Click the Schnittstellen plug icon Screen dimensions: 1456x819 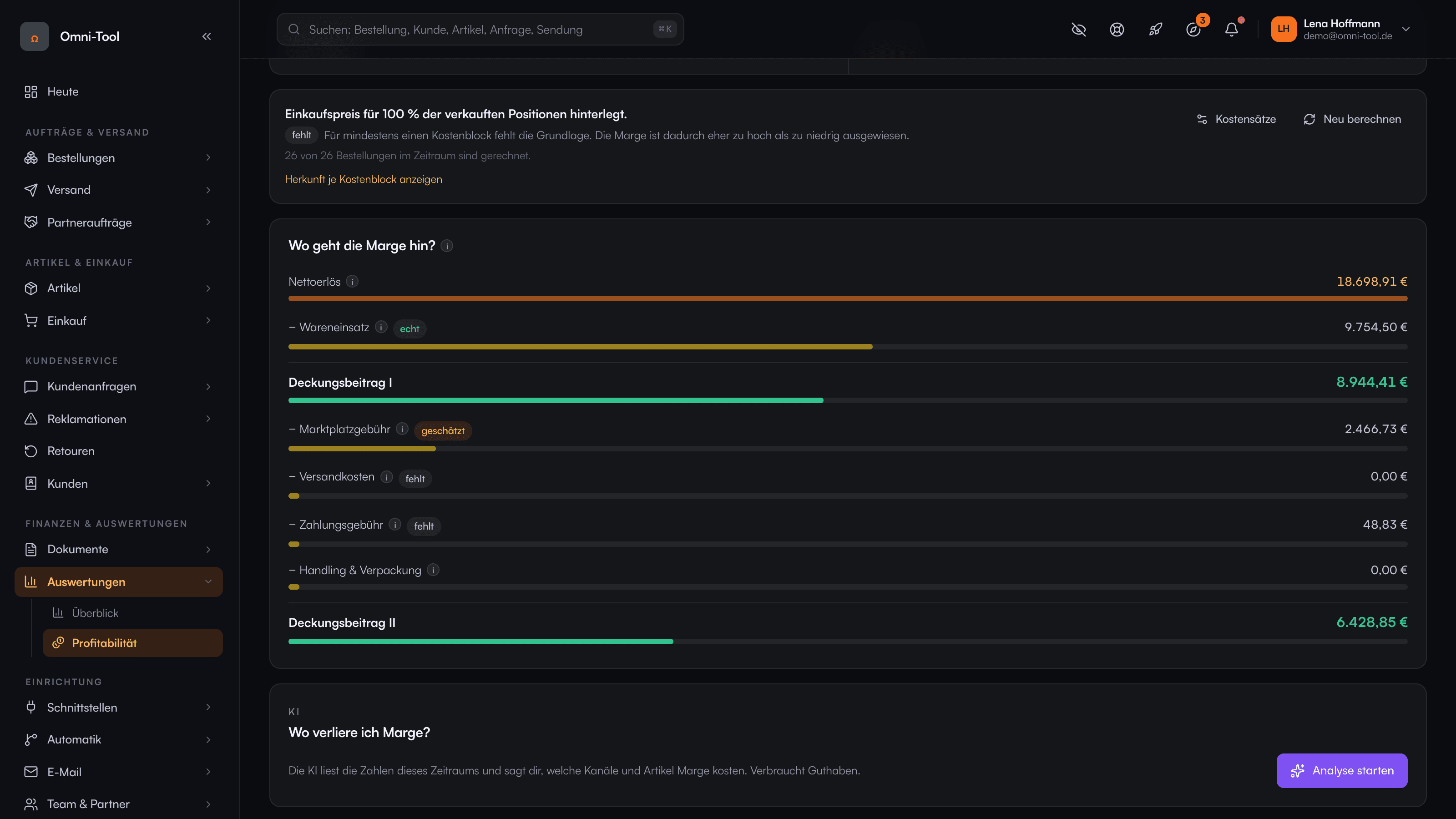click(31, 707)
